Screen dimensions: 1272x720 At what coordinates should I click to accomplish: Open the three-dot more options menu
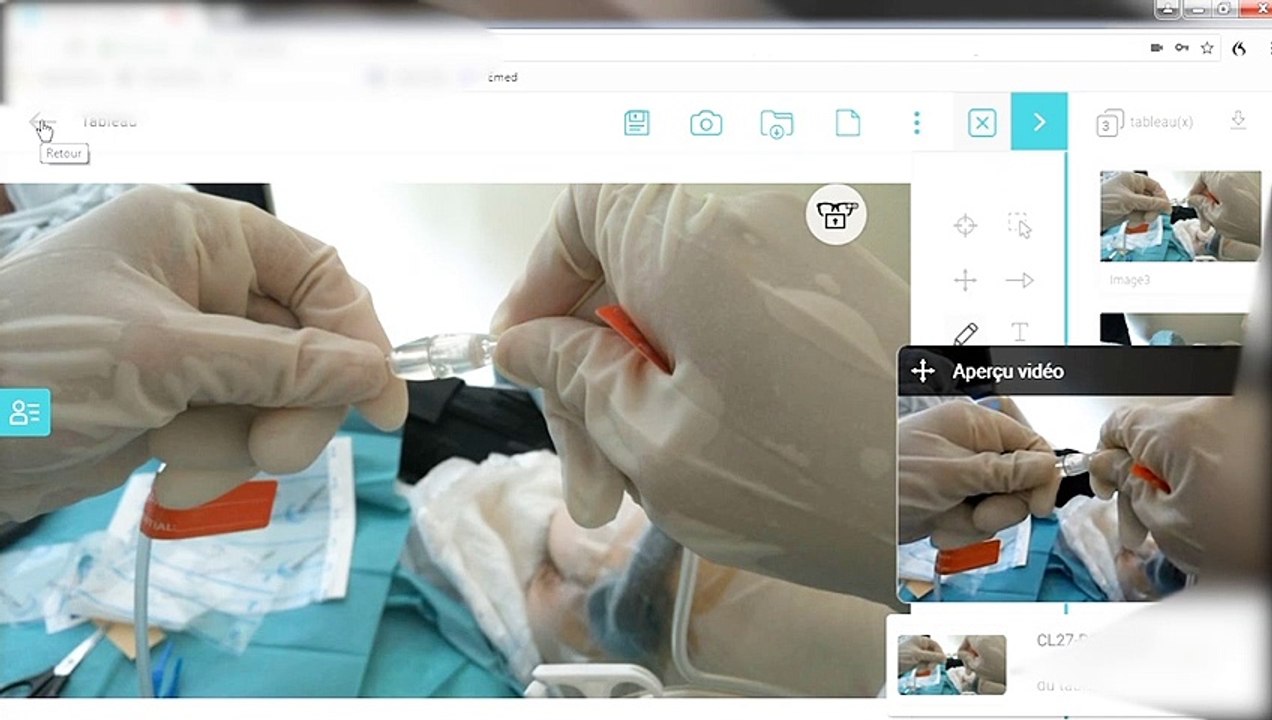click(x=916, y=123)
